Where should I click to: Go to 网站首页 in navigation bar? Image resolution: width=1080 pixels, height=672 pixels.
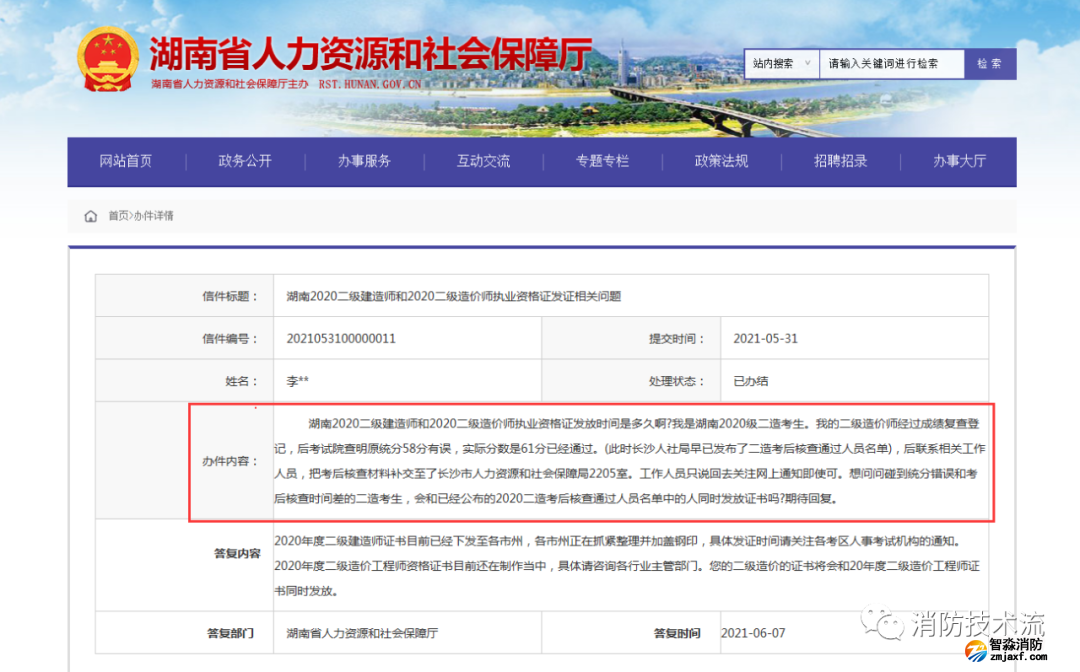click(126, 161)
